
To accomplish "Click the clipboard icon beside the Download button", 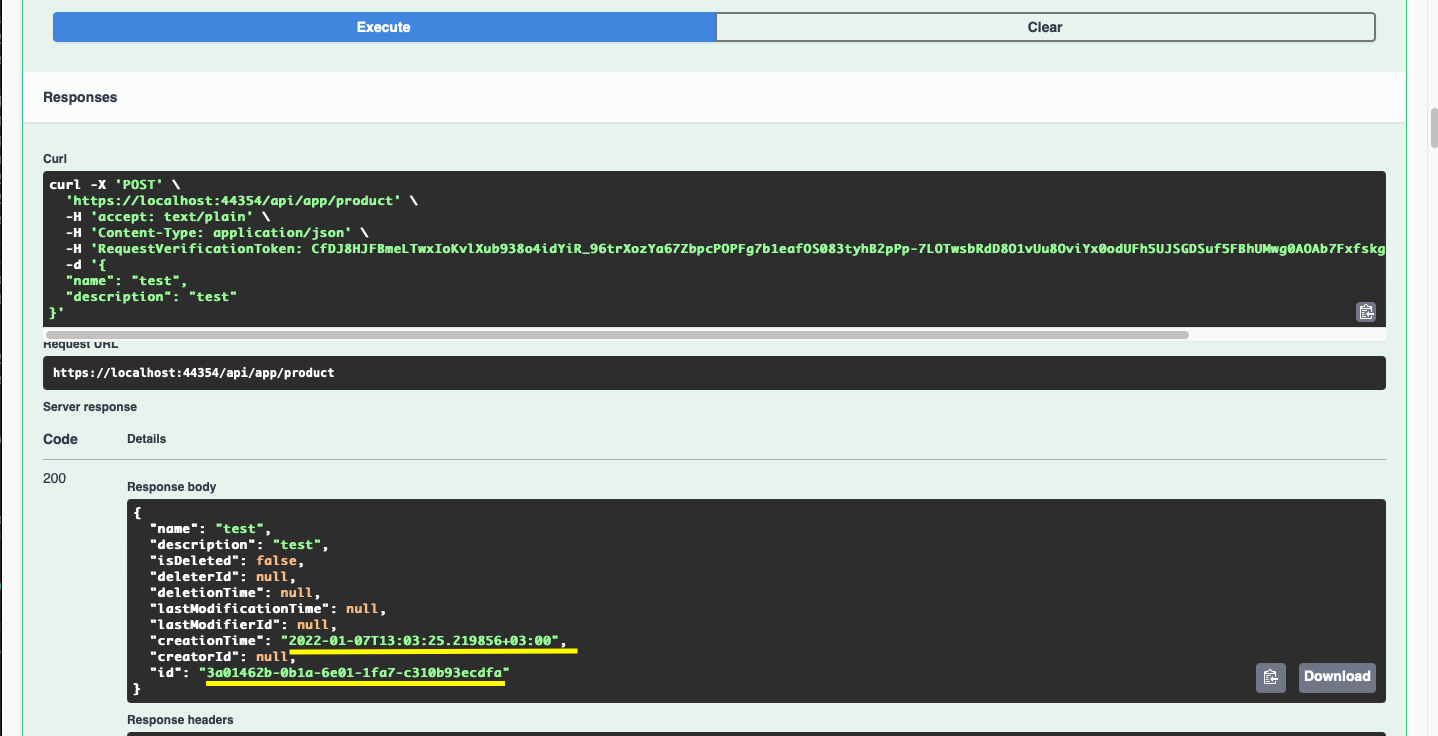I will pos(1270,677).
